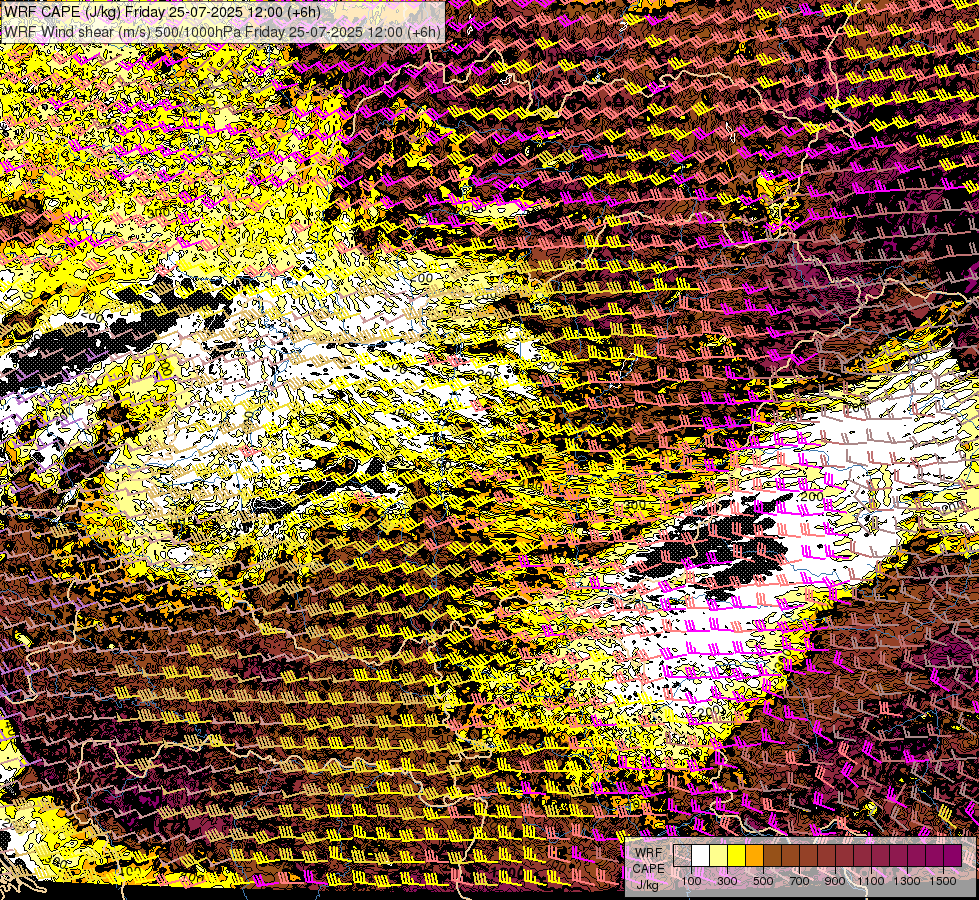The height and width of the screenshot is (900, 979).
Task: Click the 'WRF CAPE (J/kg) Friday 25-07-2025' title line
Action: click(162, 12)
